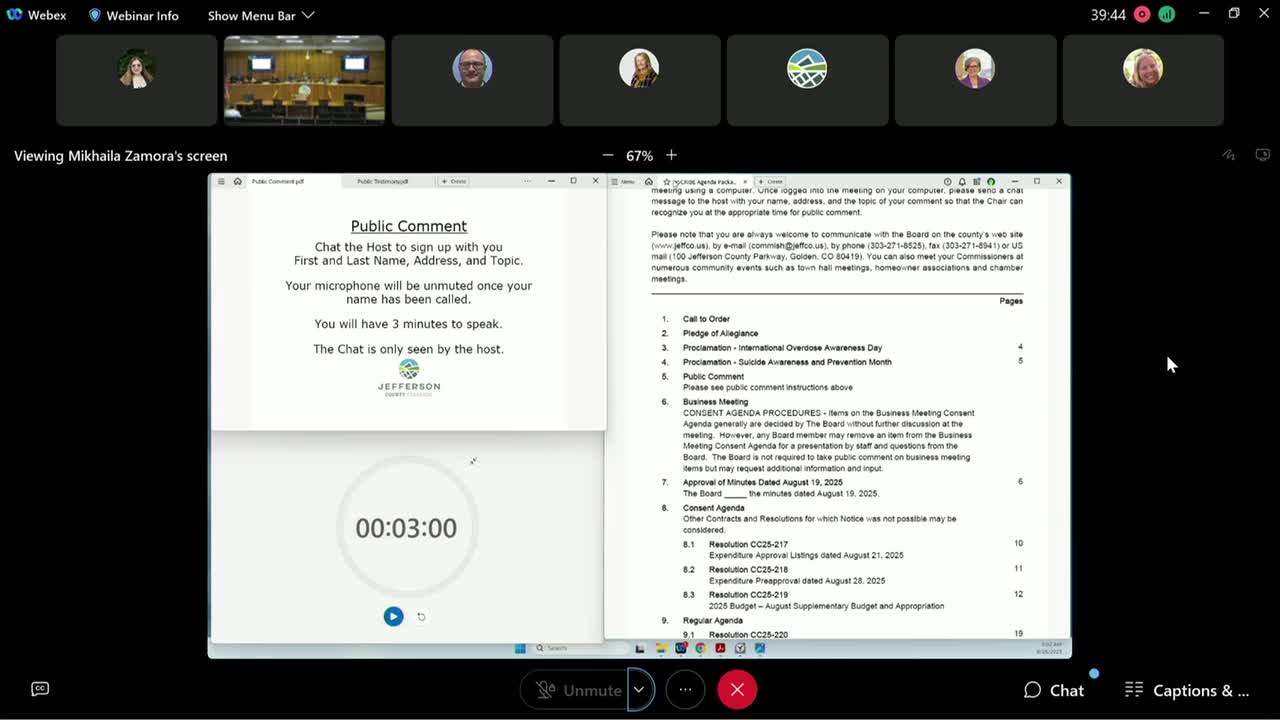The image size is (1280, 720).
Task: Click 'Regular Agenda' item heading
Action: 713,621
